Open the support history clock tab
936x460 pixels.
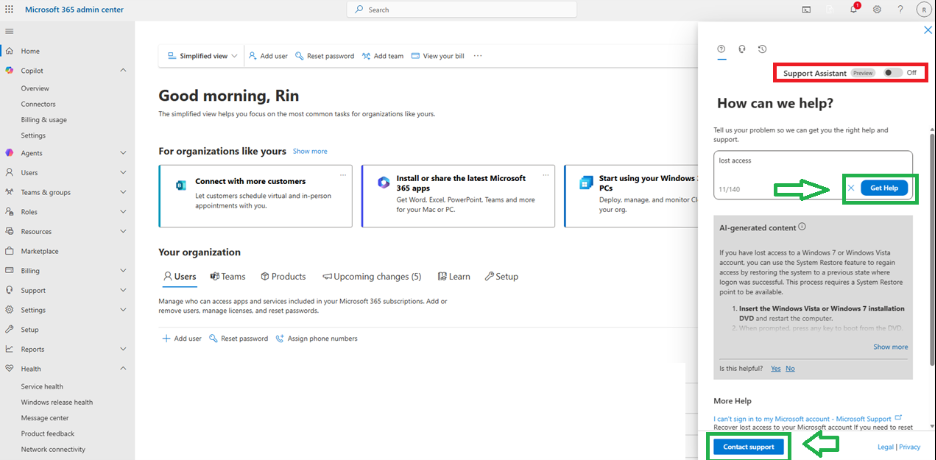(x=762, y=50)
